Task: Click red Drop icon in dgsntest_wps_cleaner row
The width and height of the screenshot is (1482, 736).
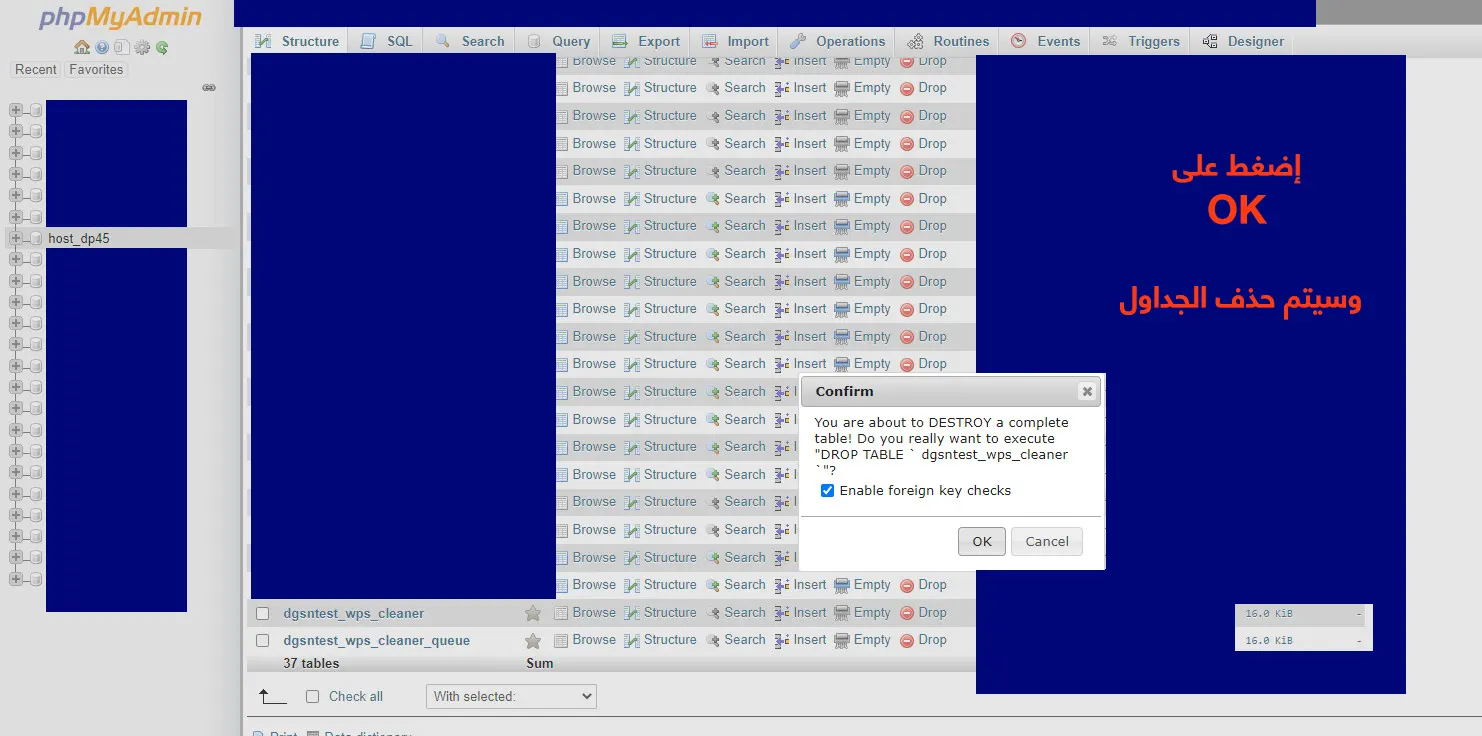Action: [x=907, y=613]
